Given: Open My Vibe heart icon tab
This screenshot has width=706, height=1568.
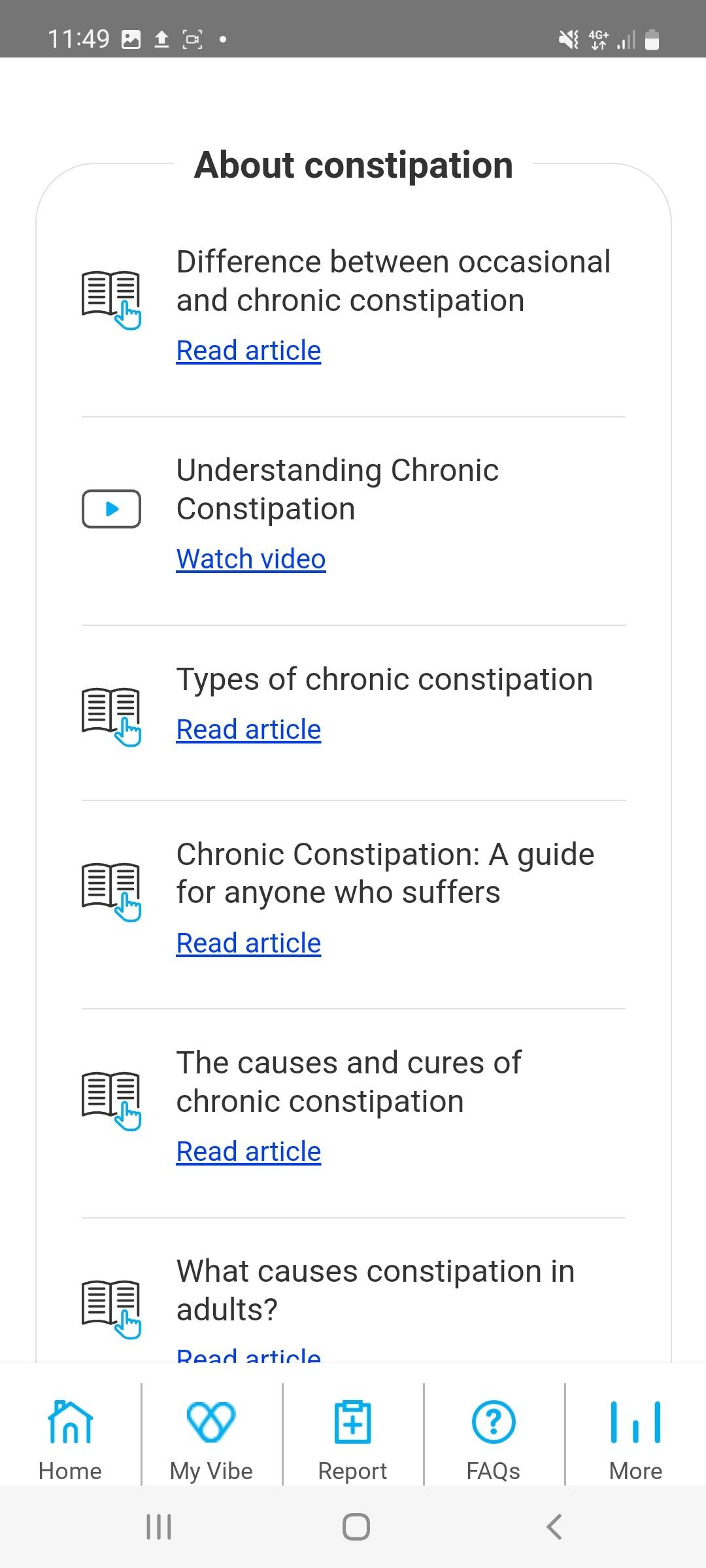Looking at the screenshot, I should click(210, 1422).
